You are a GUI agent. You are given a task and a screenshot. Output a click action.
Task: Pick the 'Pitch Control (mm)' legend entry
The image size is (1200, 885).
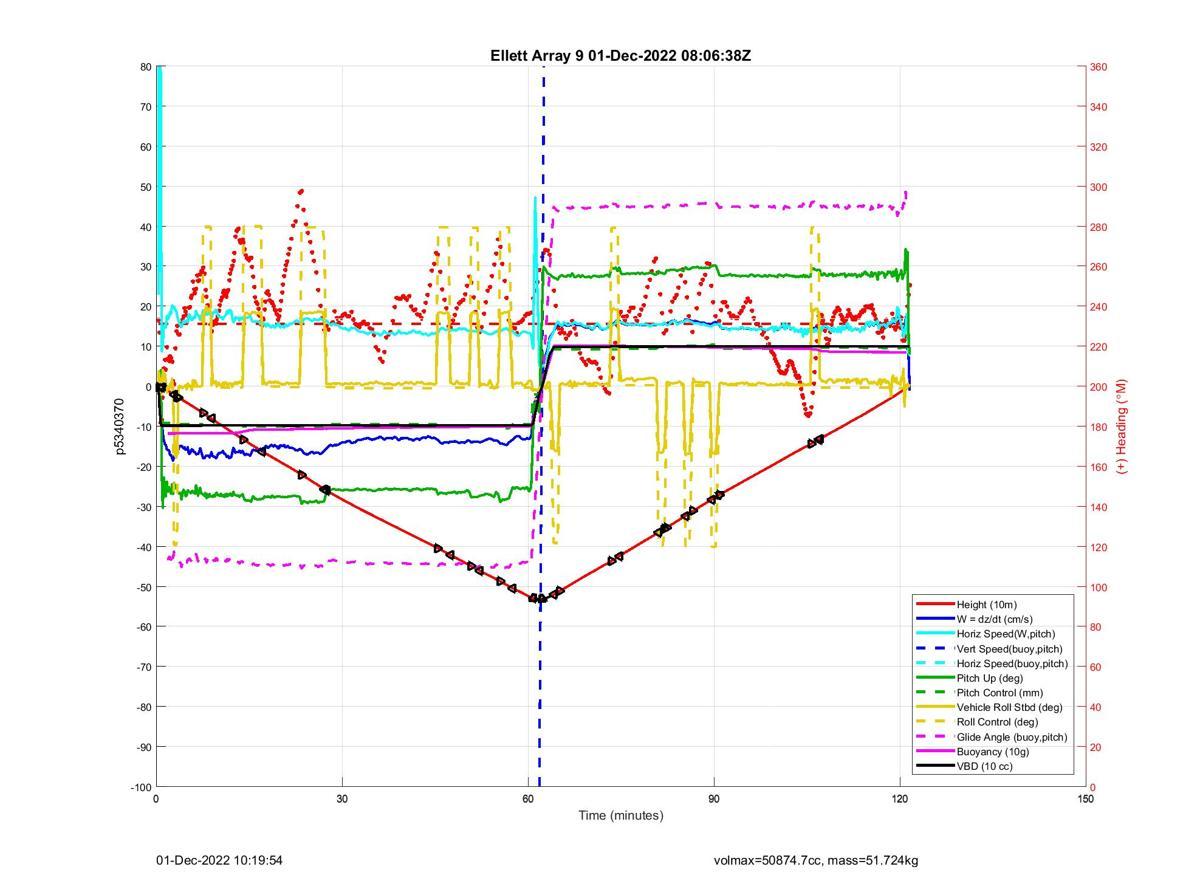point(998,692)
